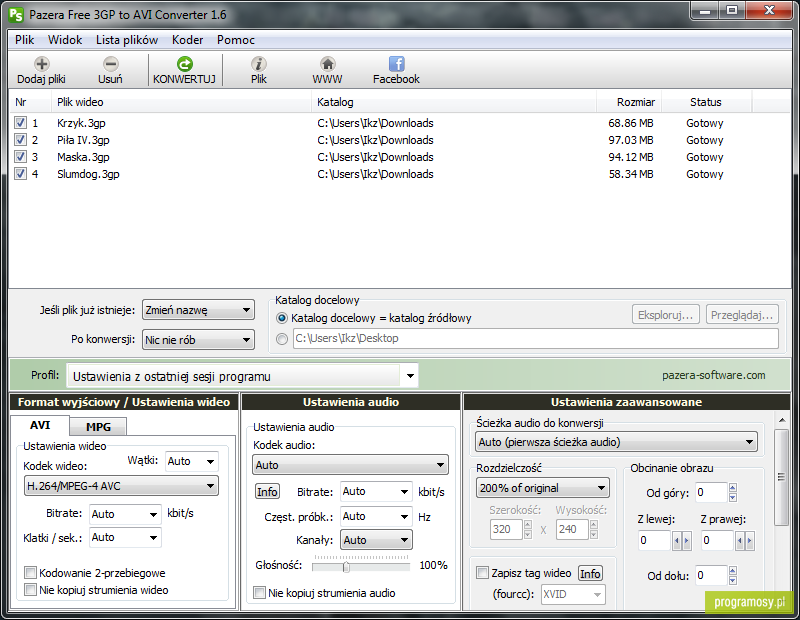This screenshot has width=800, height=620.
Task: Open the Ścieżka audio do konwersji dropdown
Action: point(616,442)
